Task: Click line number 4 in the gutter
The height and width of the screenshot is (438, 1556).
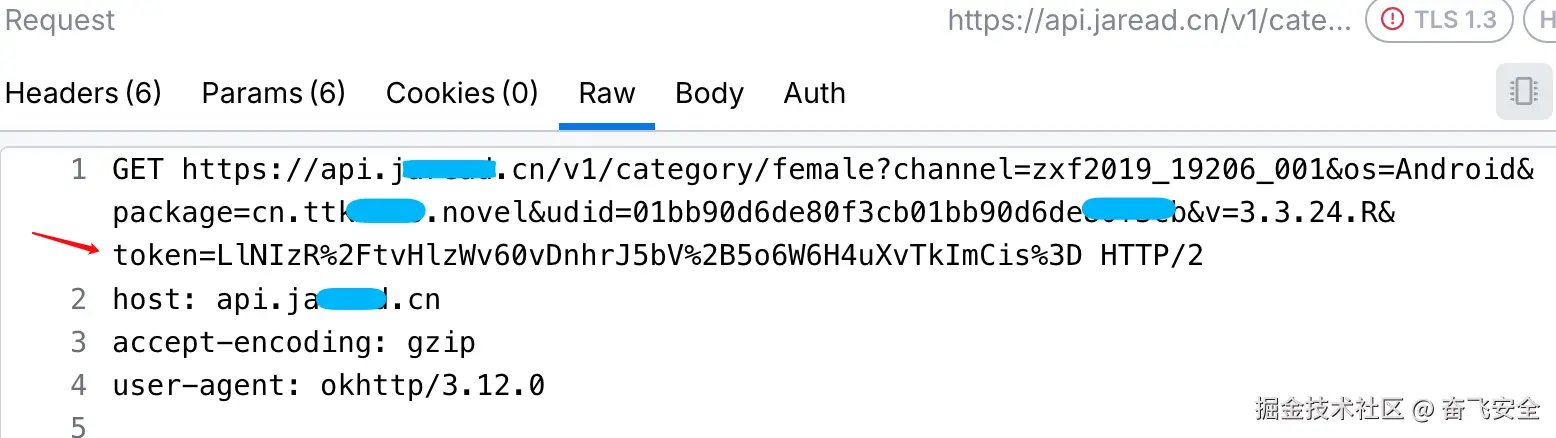Action: point(79,385)
